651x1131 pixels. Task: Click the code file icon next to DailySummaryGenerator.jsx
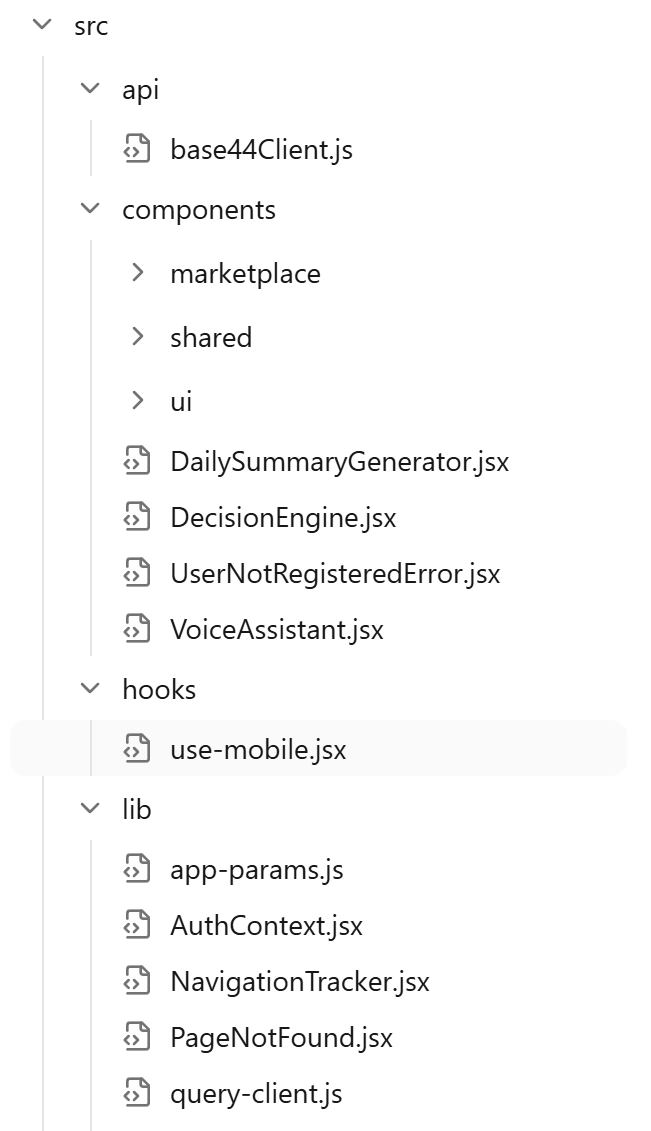click(x=137, y=460)
